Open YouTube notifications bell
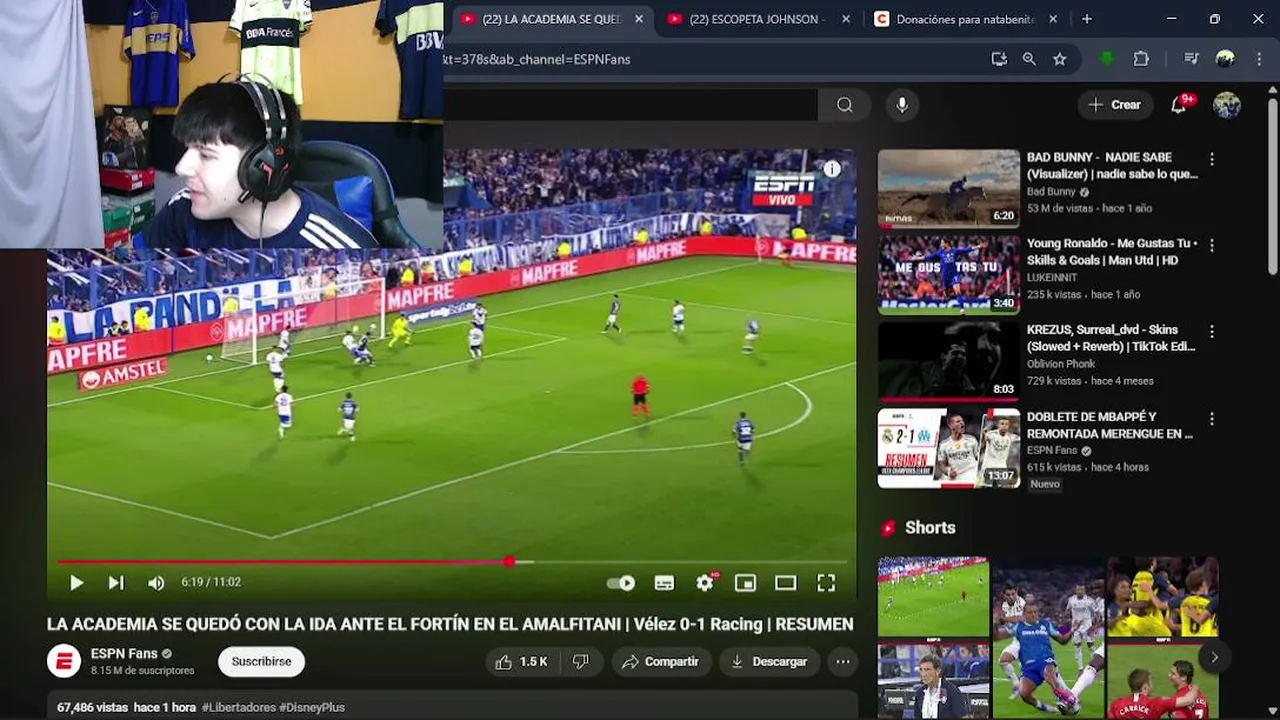Viewport: 1280px width, 720px height. click(x=1179, y=105)
